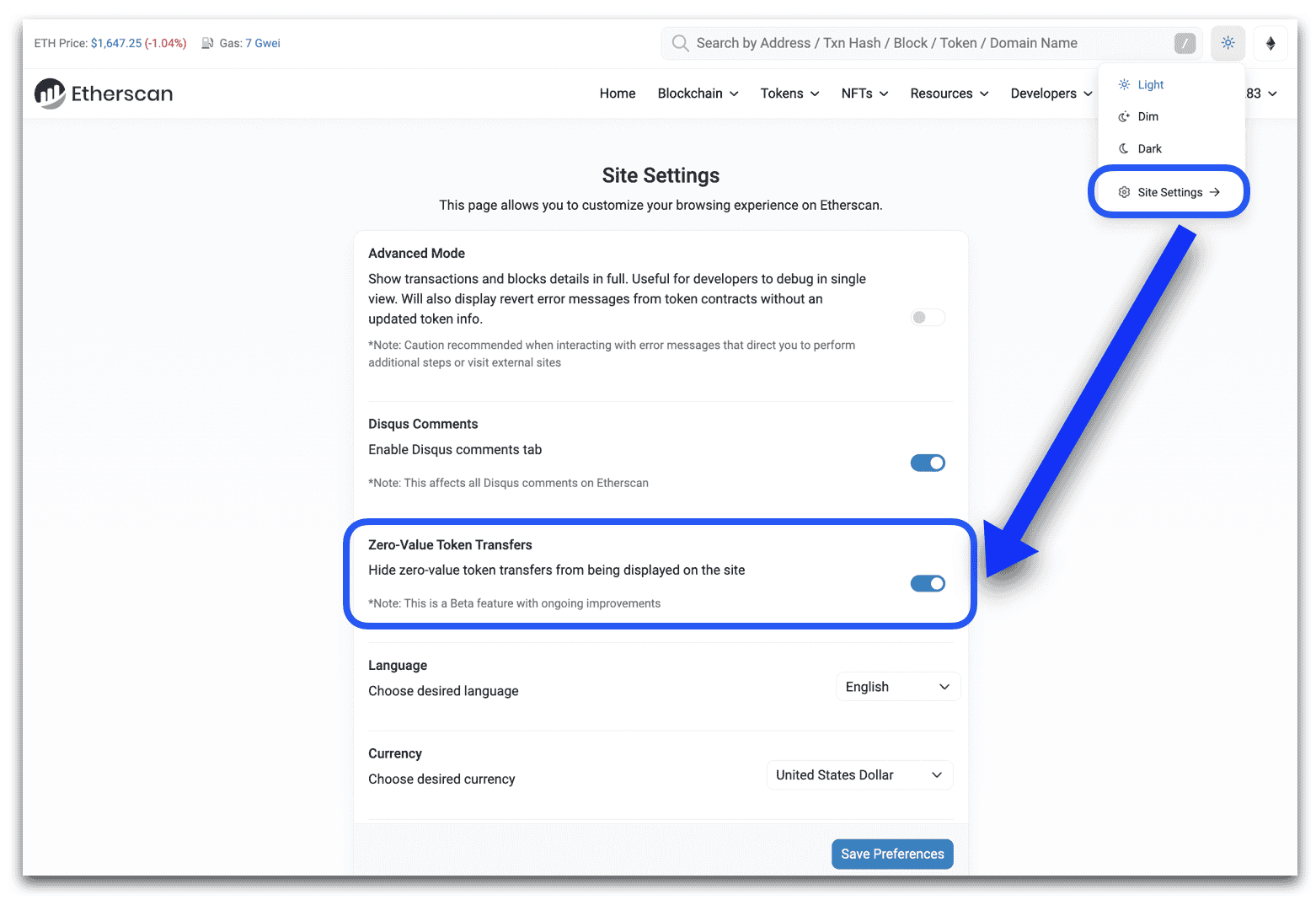Image resolution: width=1316 pixels, height=900 pixels.
Task: Click the Disqus Comments section title
Action: click(423, 424)
